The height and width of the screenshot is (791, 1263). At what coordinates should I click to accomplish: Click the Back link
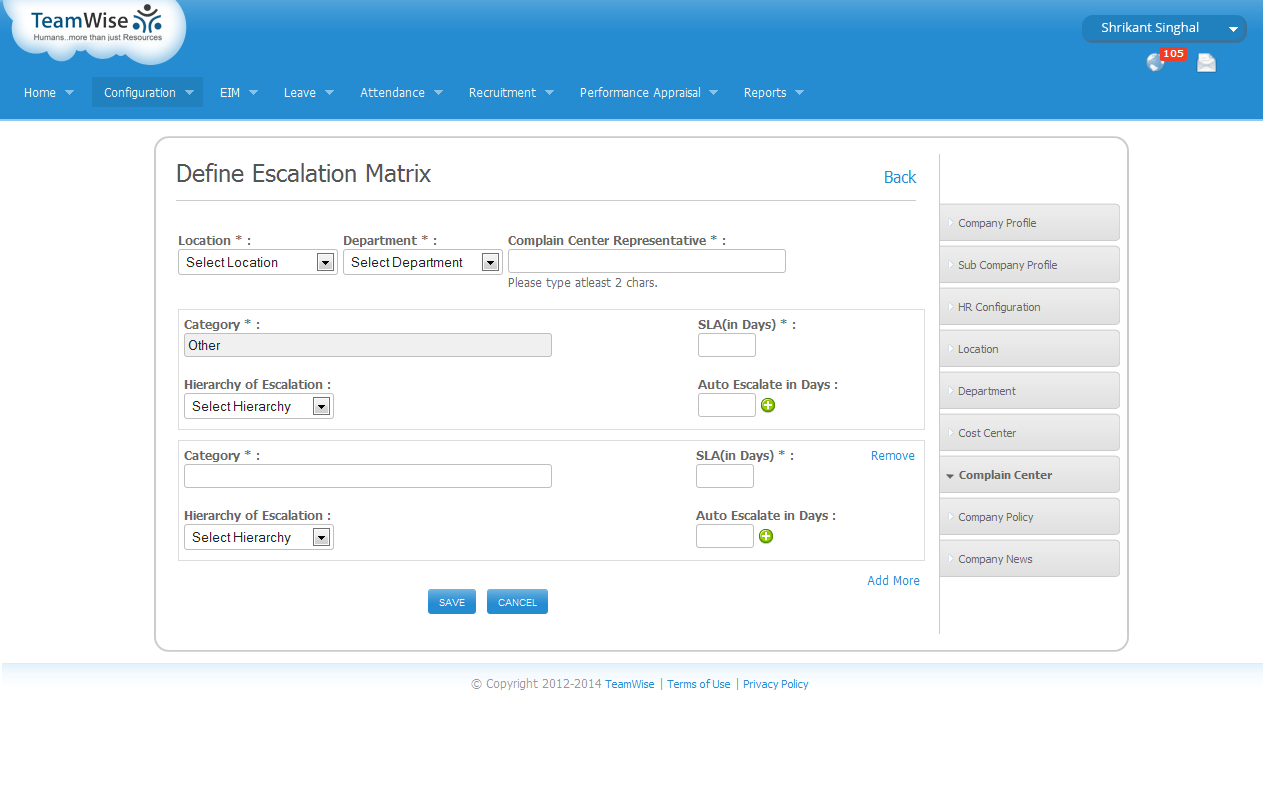(x=899, y=177)
